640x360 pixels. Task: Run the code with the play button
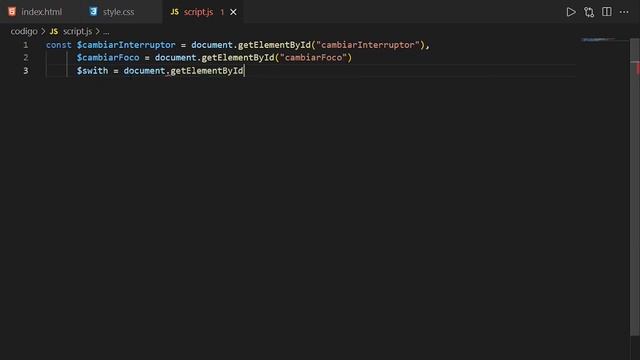pos(571,12)
